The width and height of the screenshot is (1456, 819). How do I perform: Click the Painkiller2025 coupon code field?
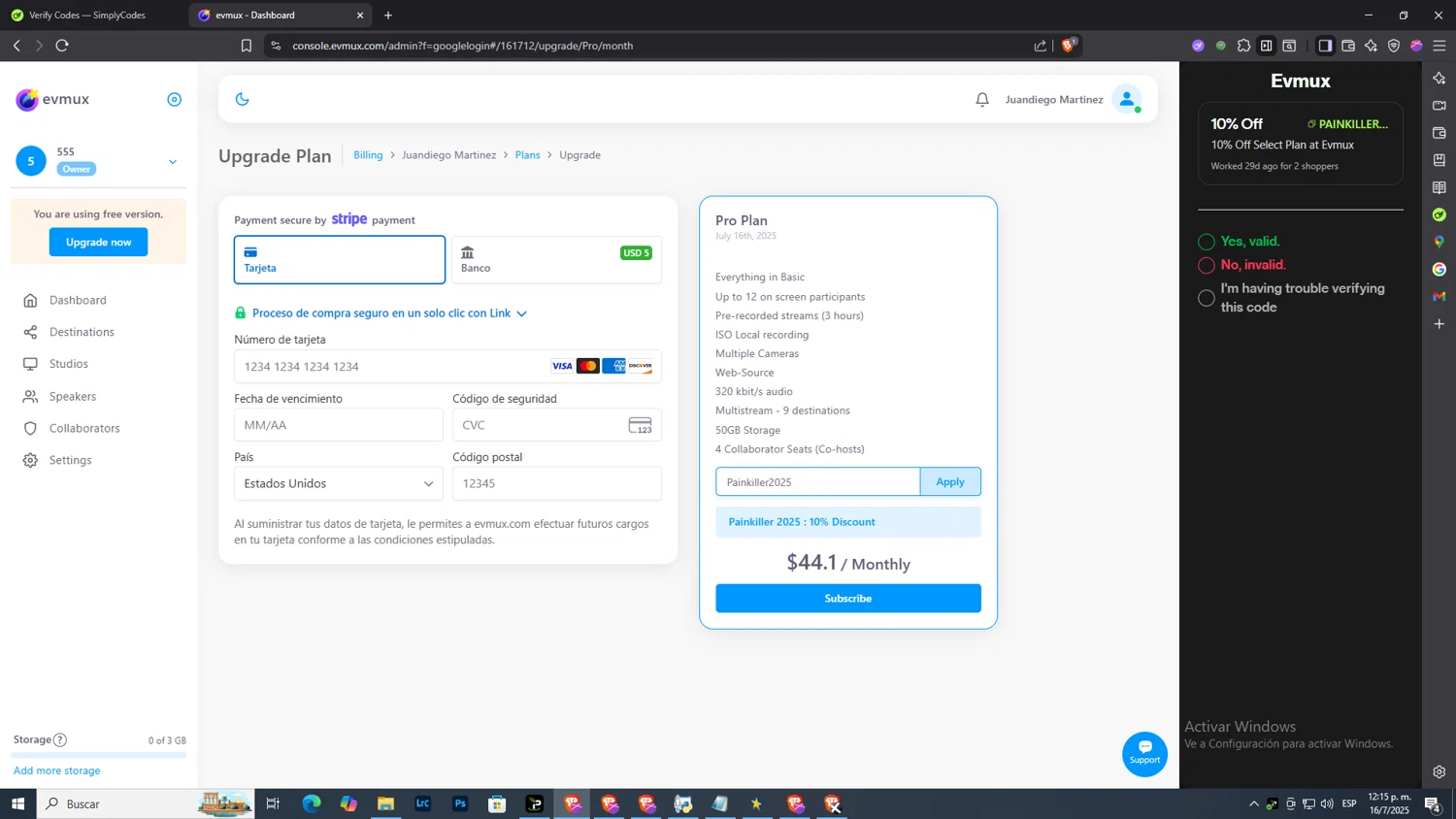point(818,481)
